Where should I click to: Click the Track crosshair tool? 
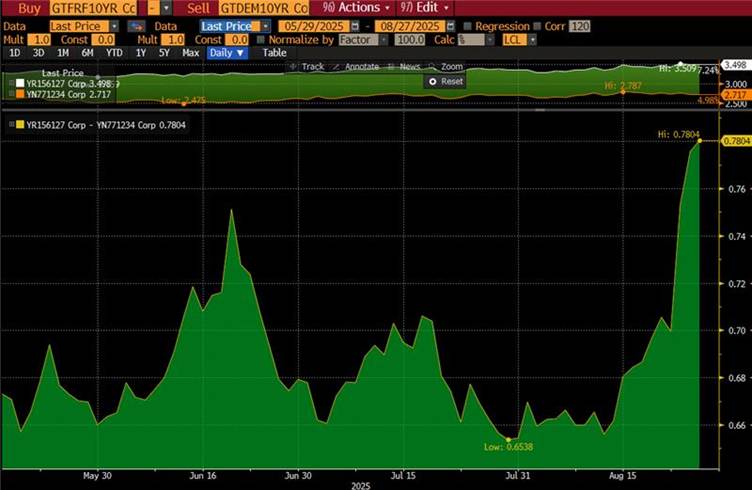(x=307, y=66)
